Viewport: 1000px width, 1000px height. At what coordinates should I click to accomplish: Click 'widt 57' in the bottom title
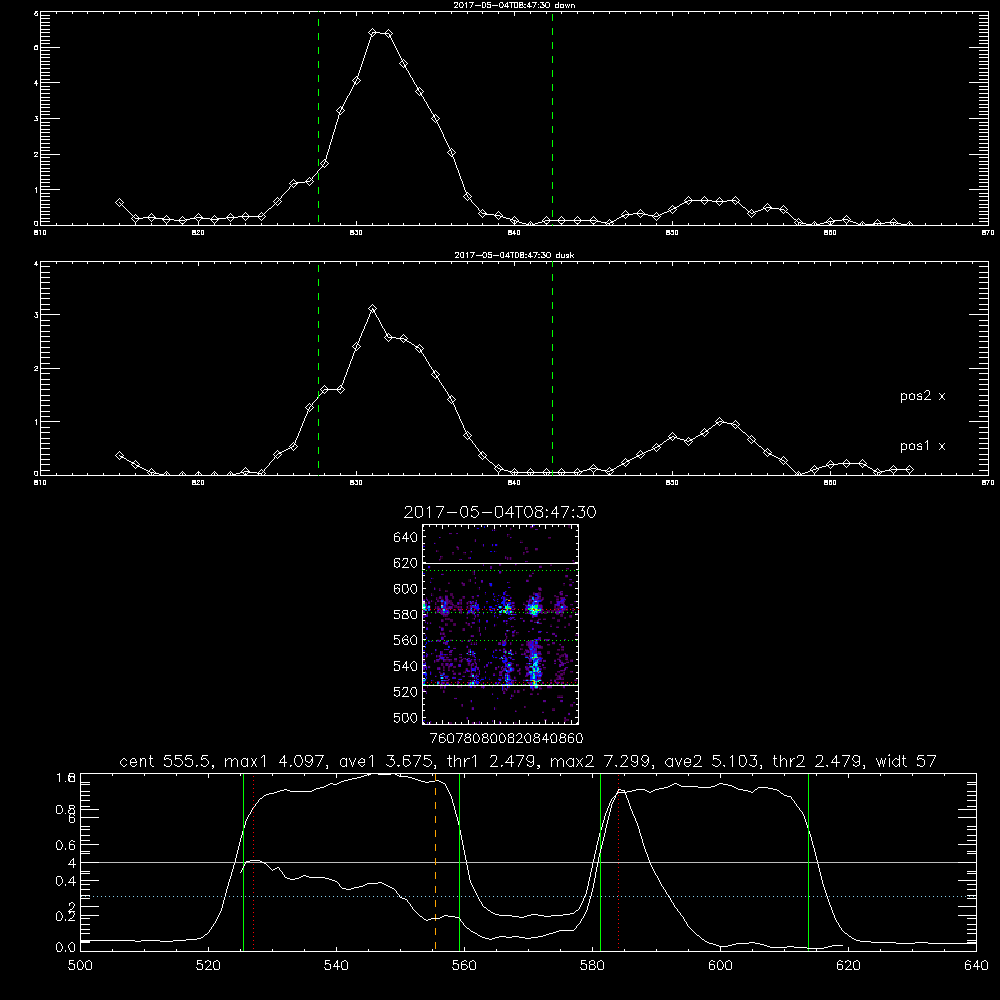[906, 761]
